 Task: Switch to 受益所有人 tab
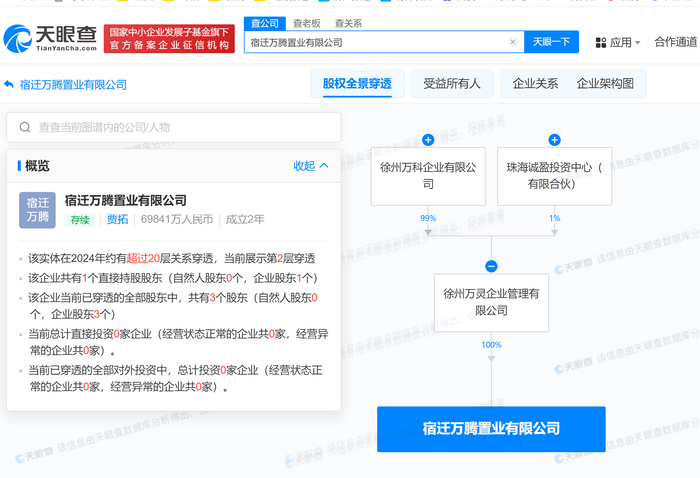[452, 83]
